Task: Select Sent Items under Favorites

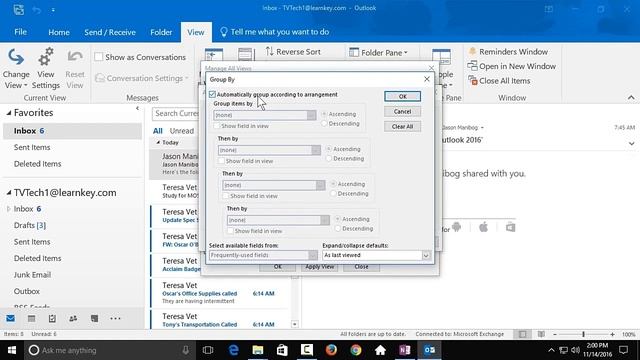Action: (x=32, y=147)
